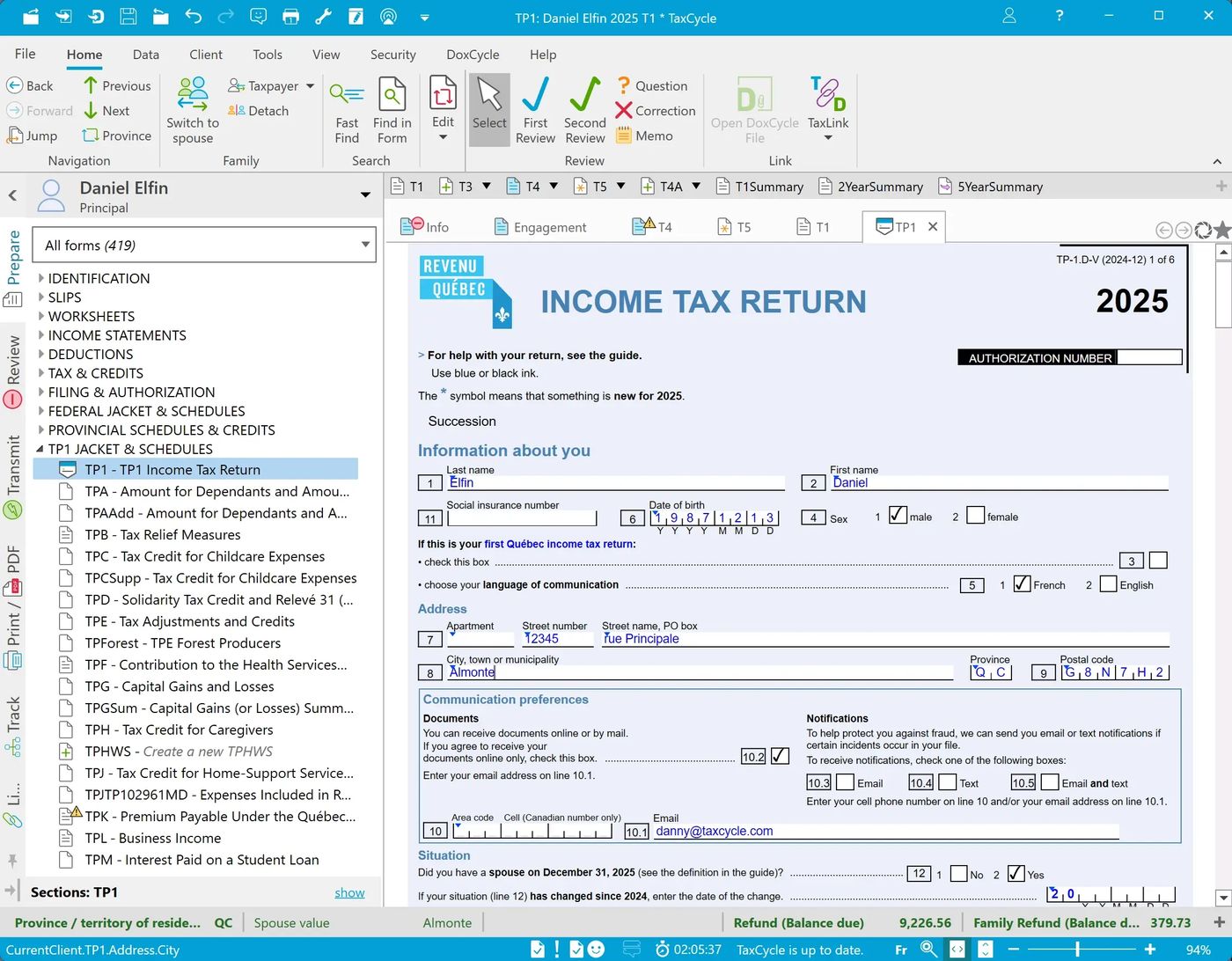This screenshot has width=1232, height=961.
Task: Click the undo arrow in title bar
Action: pyautogui.click(x=194, y=17)
